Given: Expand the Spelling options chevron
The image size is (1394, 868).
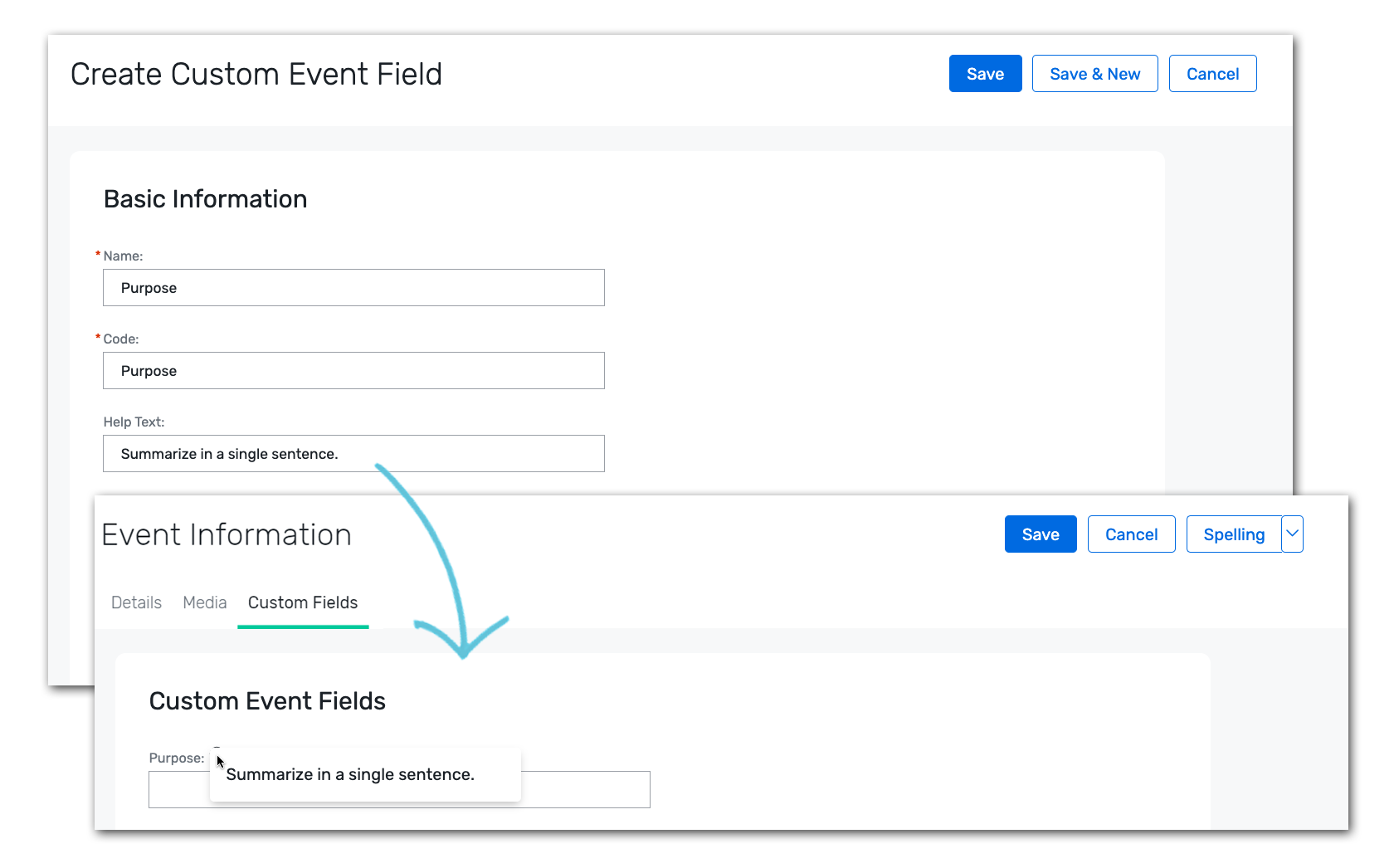Looking at the screenshot, I should point(1292,534).
